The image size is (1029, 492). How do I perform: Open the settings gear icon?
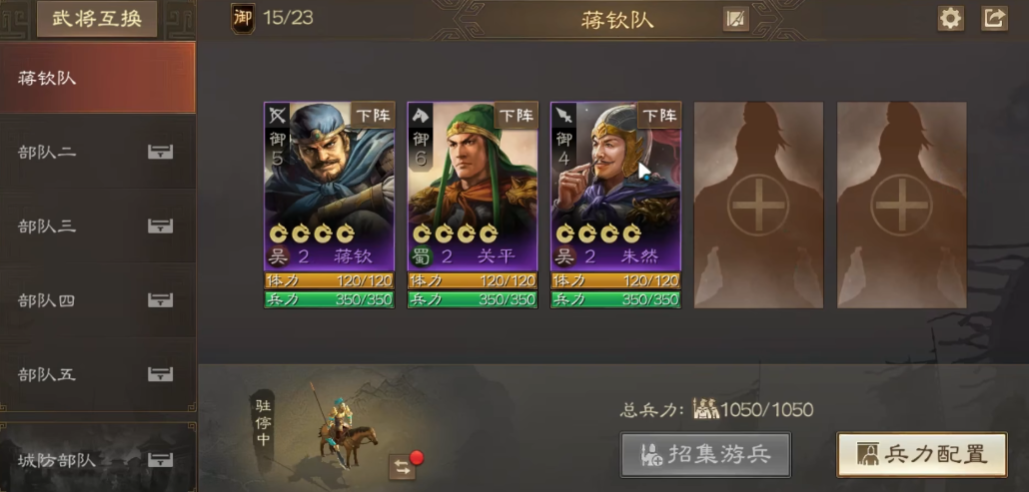(950, 18)
